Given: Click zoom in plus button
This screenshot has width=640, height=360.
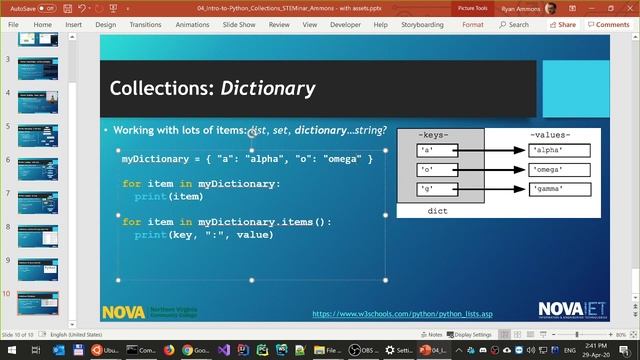Looking at the screenshot, I should pyautogui.click(x=610, y=335).
